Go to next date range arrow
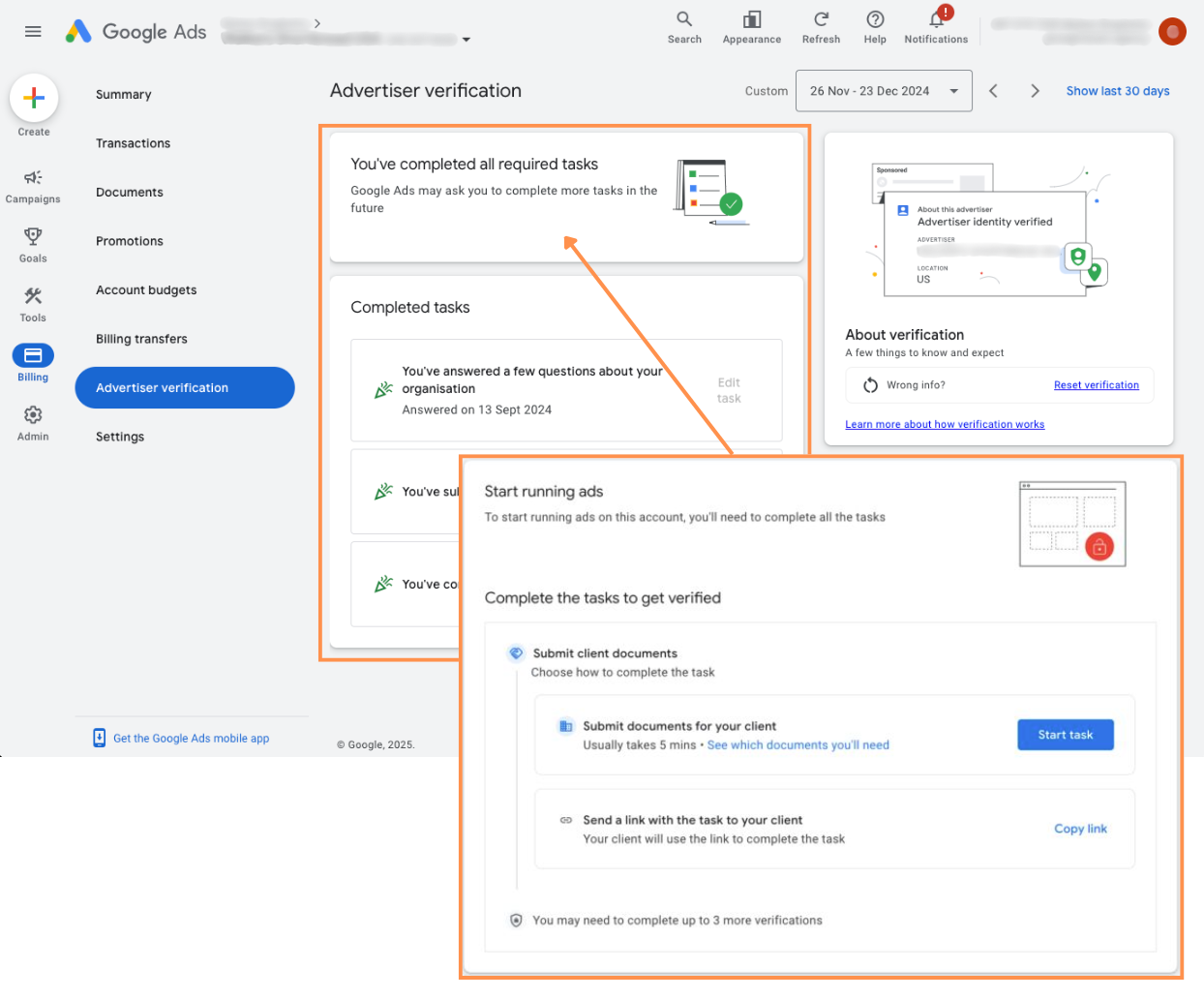Screen dimensions: 1204x999 [1035, 91]
